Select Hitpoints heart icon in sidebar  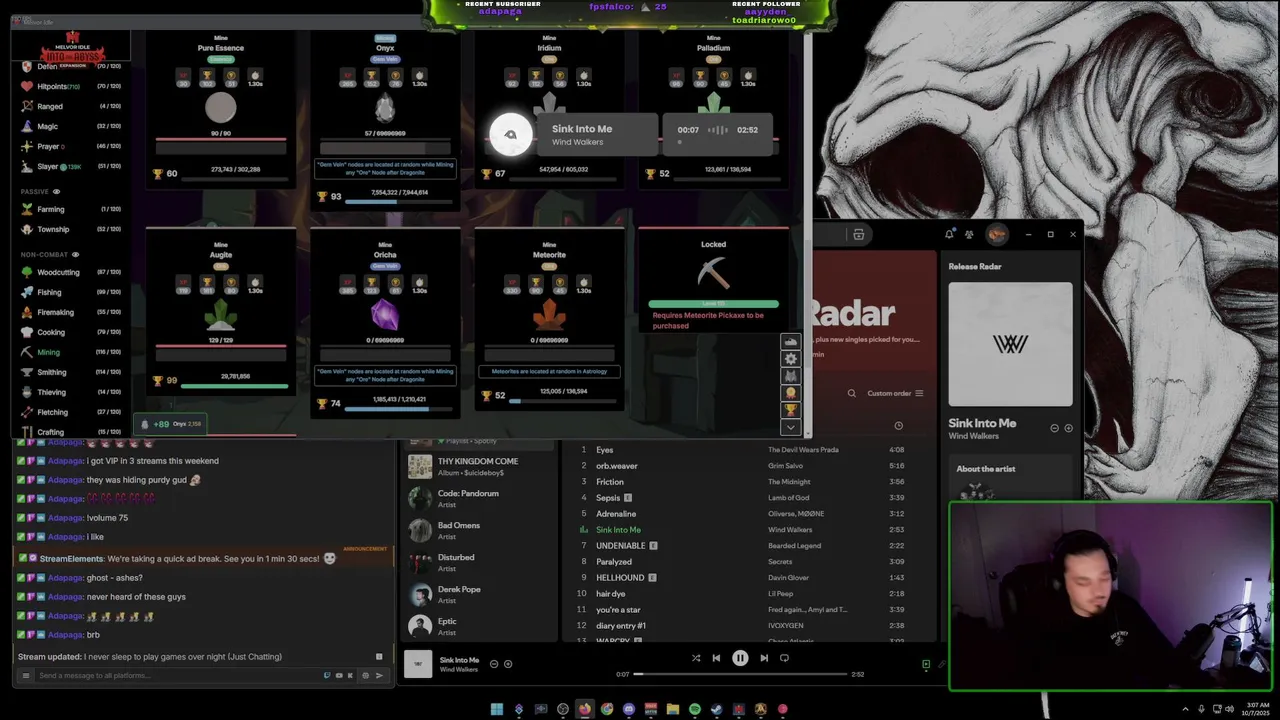pos(27,86)
